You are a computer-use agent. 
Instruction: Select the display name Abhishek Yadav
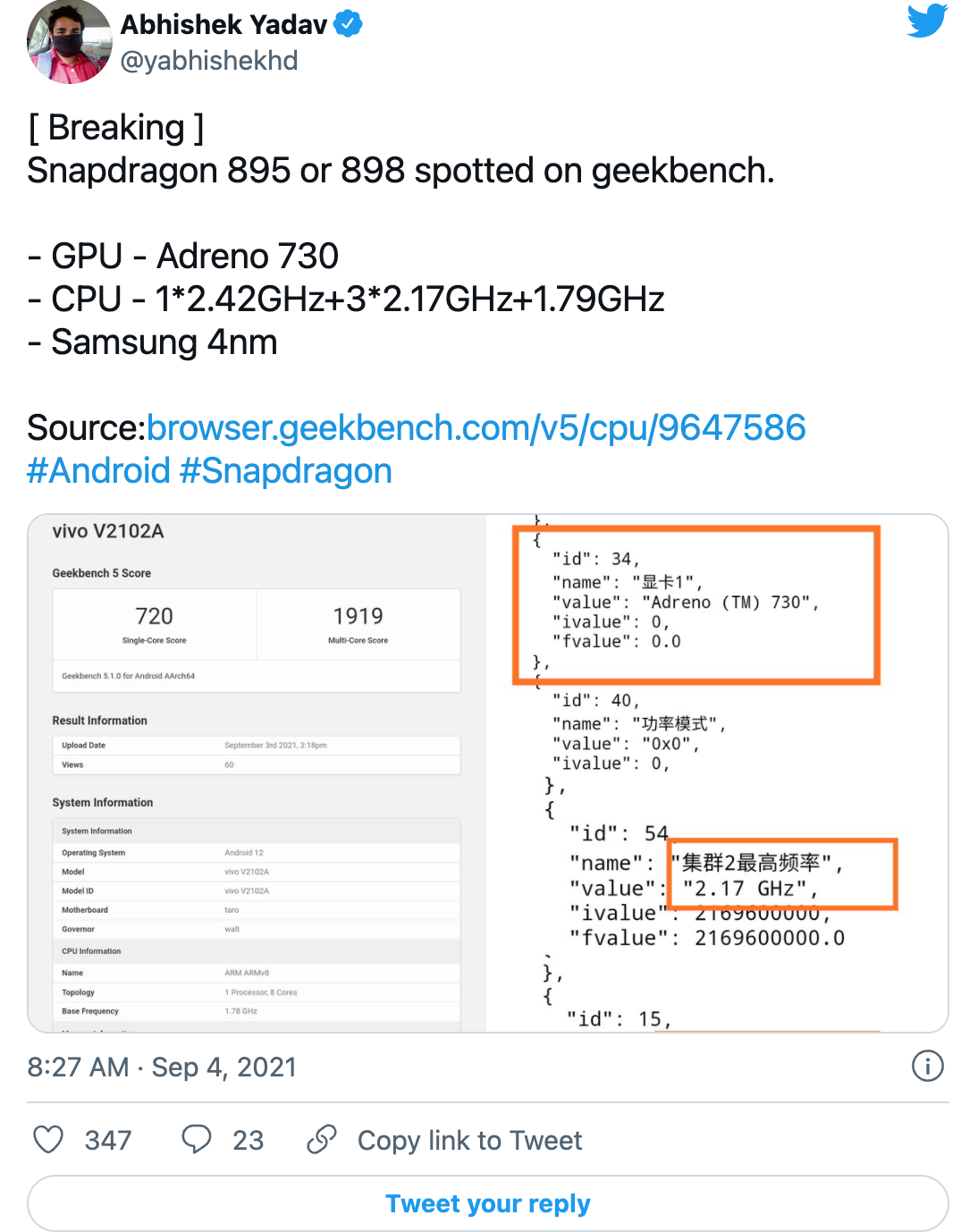(226, 23)
